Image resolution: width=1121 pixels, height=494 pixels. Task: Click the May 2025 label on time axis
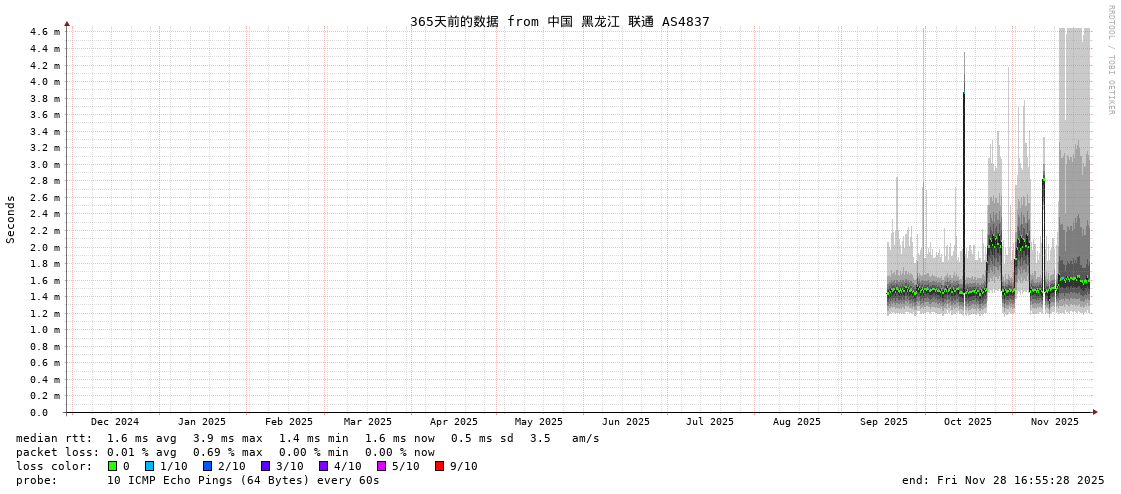(x=539, y=422)
